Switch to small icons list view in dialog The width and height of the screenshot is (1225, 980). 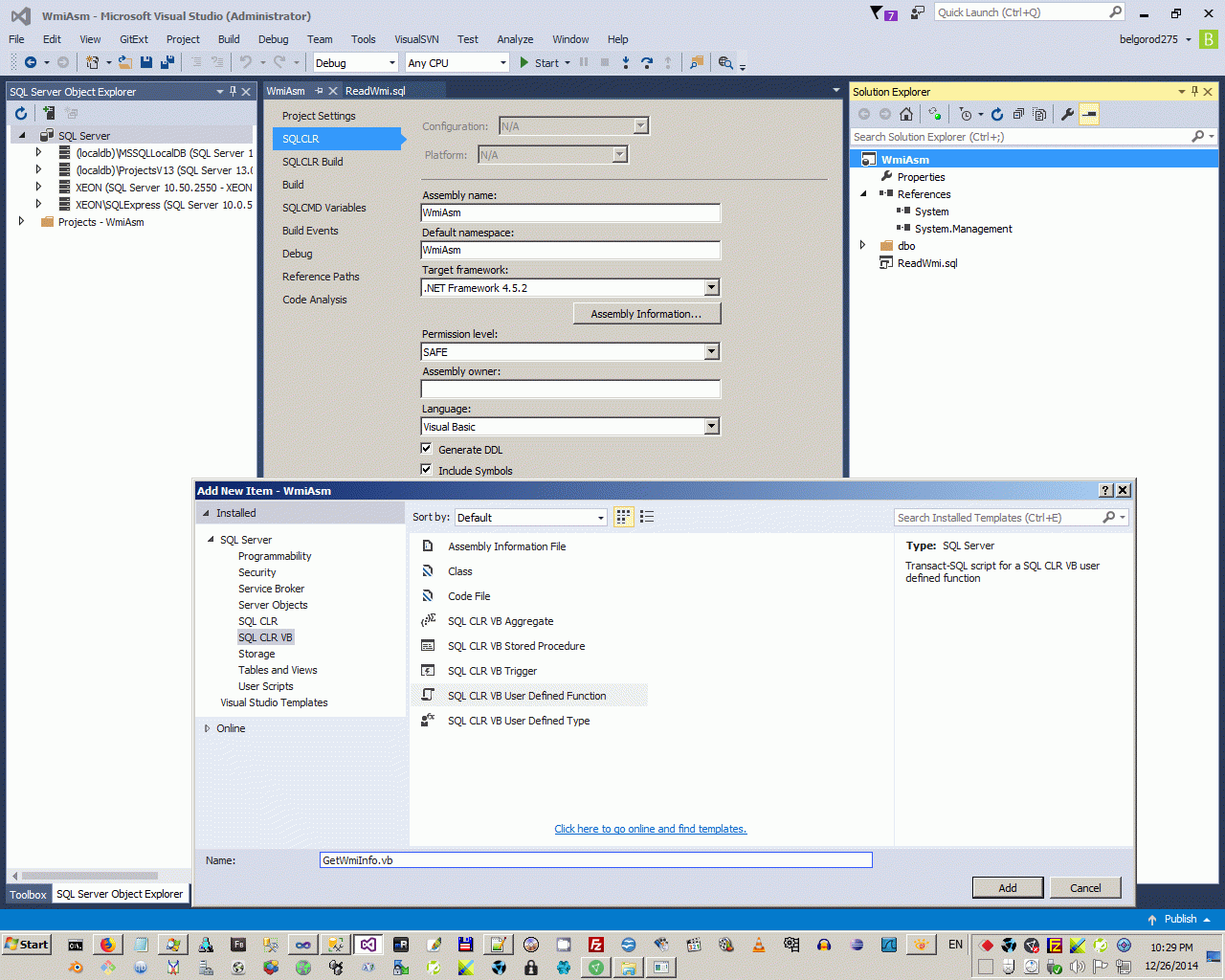[x=647, y=517]
